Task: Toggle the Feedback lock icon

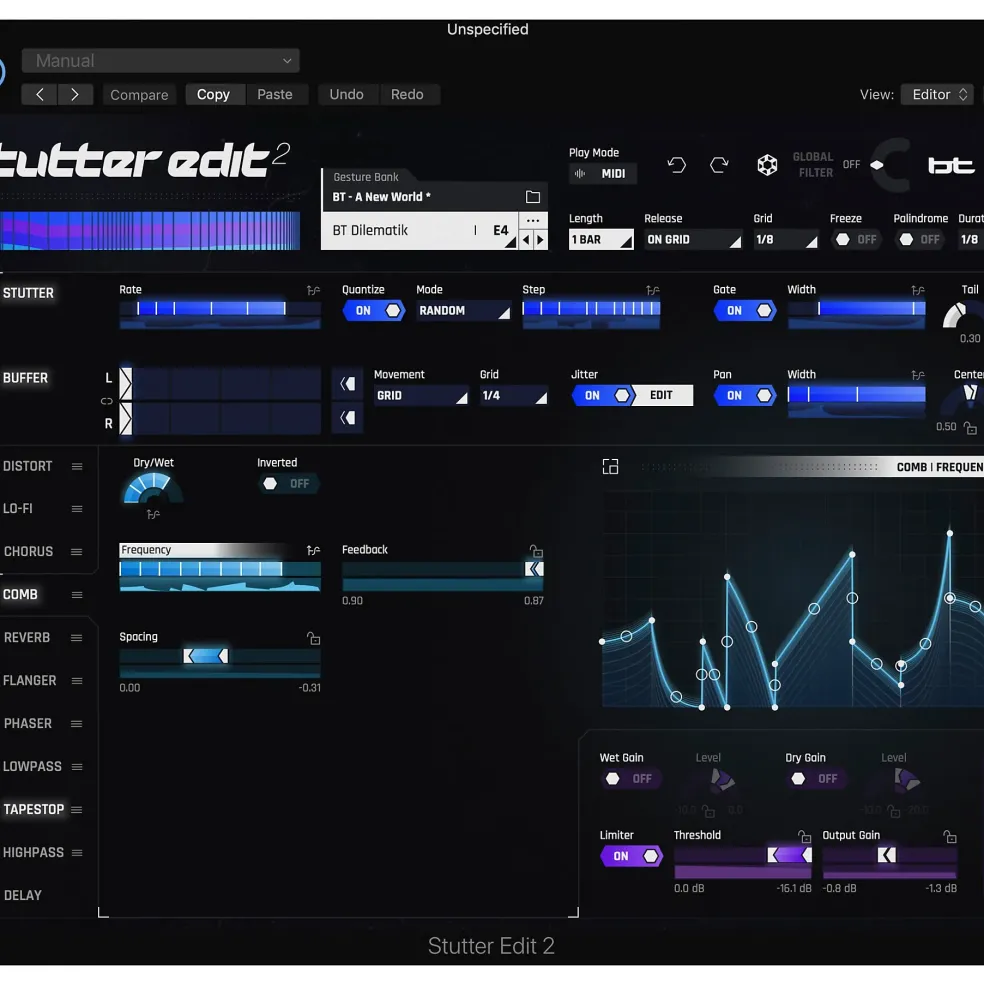Action: click(536, 551)
